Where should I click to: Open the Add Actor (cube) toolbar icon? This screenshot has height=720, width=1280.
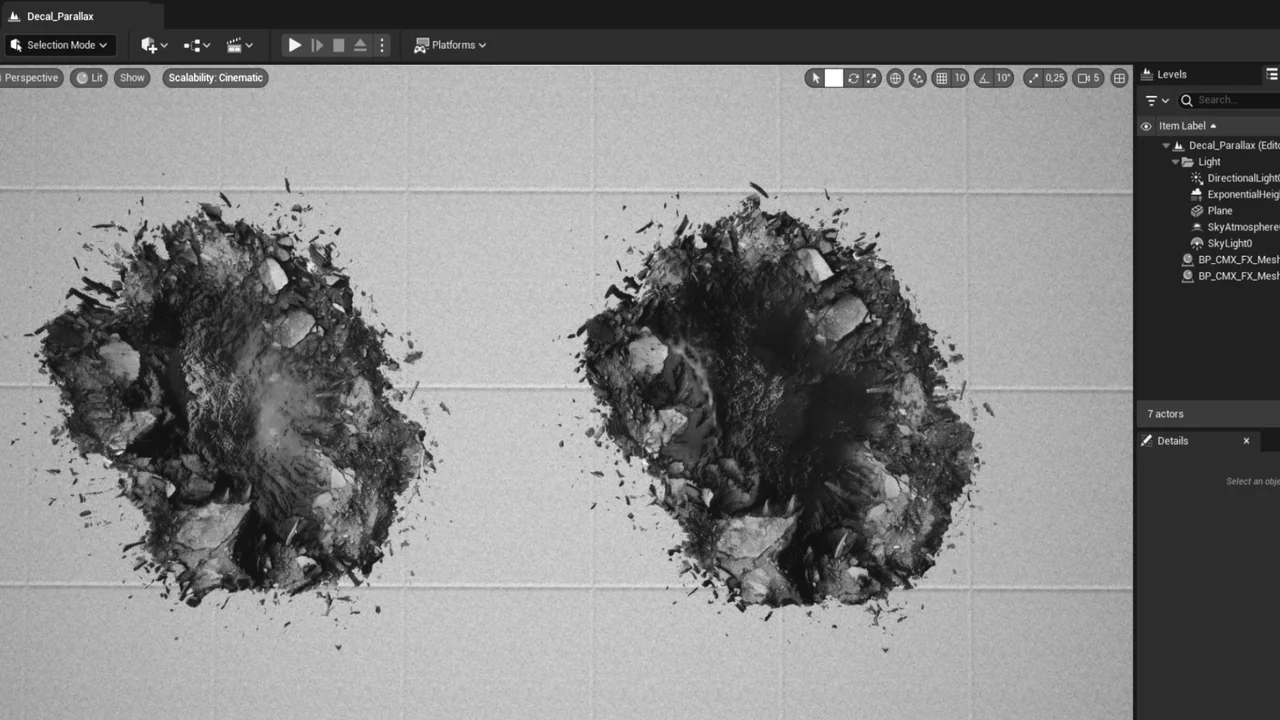[x=150, y=44]
